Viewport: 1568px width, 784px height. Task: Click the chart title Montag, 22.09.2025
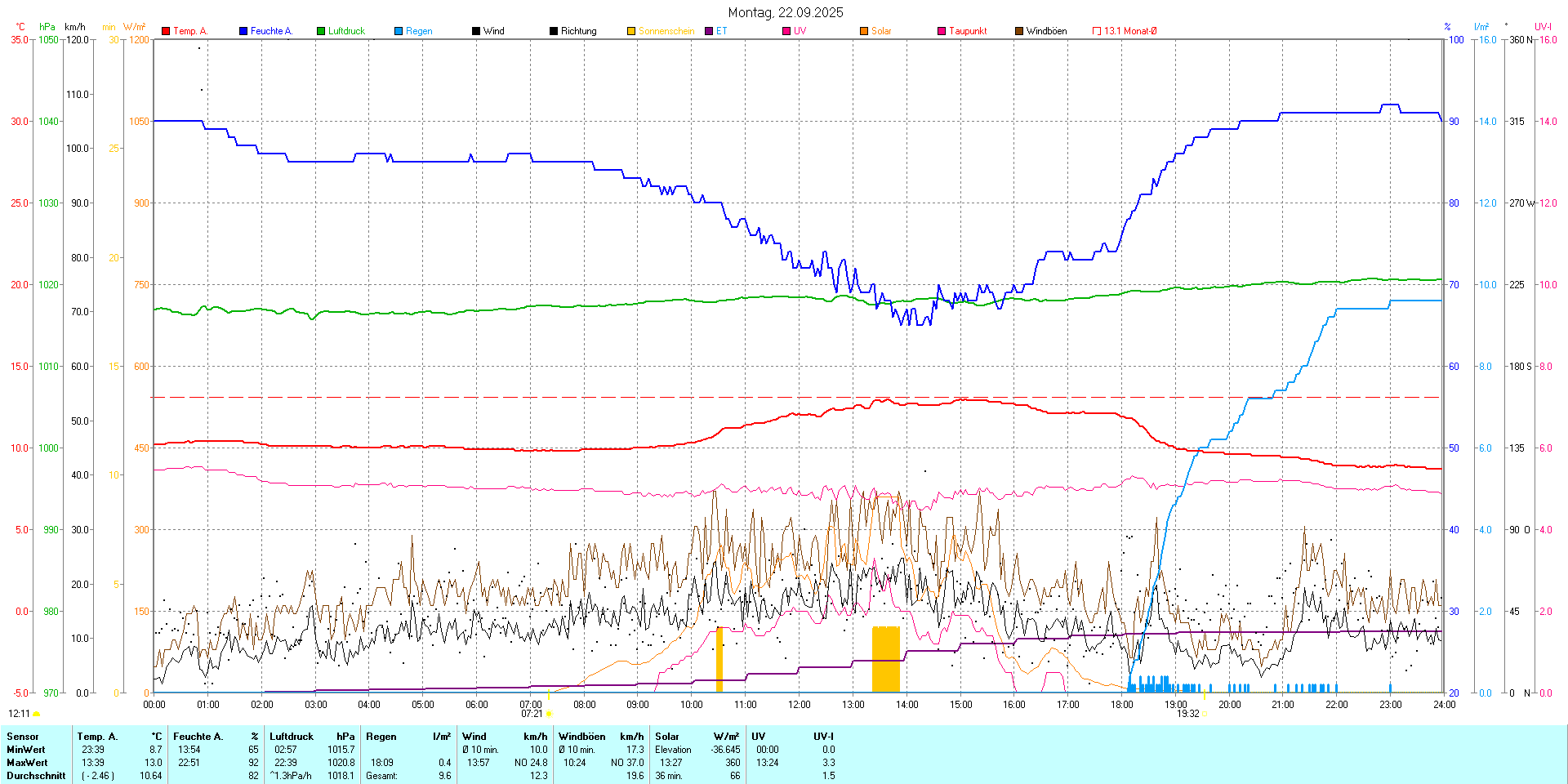pos(786,12)
